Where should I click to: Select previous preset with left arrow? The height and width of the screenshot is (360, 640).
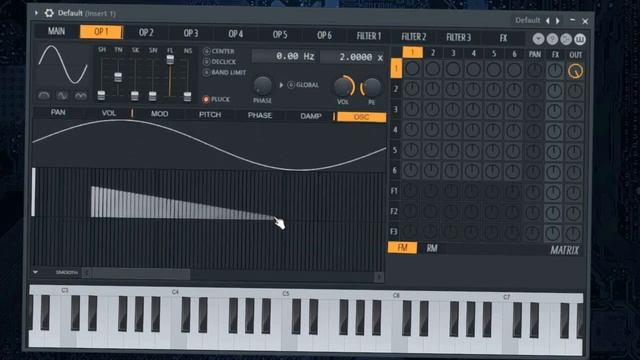coord(548,20)
